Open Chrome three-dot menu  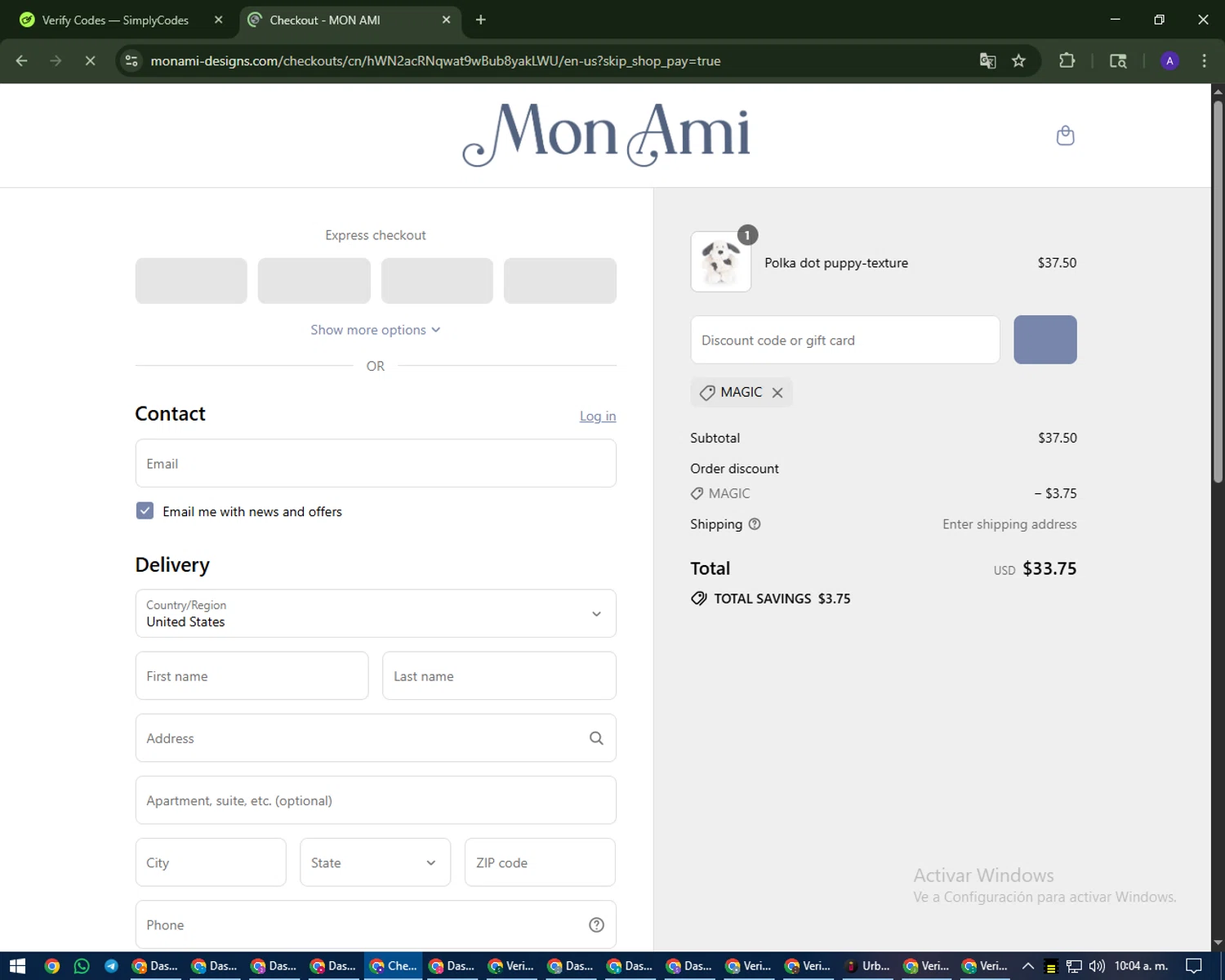click(x=1204, y=61)
